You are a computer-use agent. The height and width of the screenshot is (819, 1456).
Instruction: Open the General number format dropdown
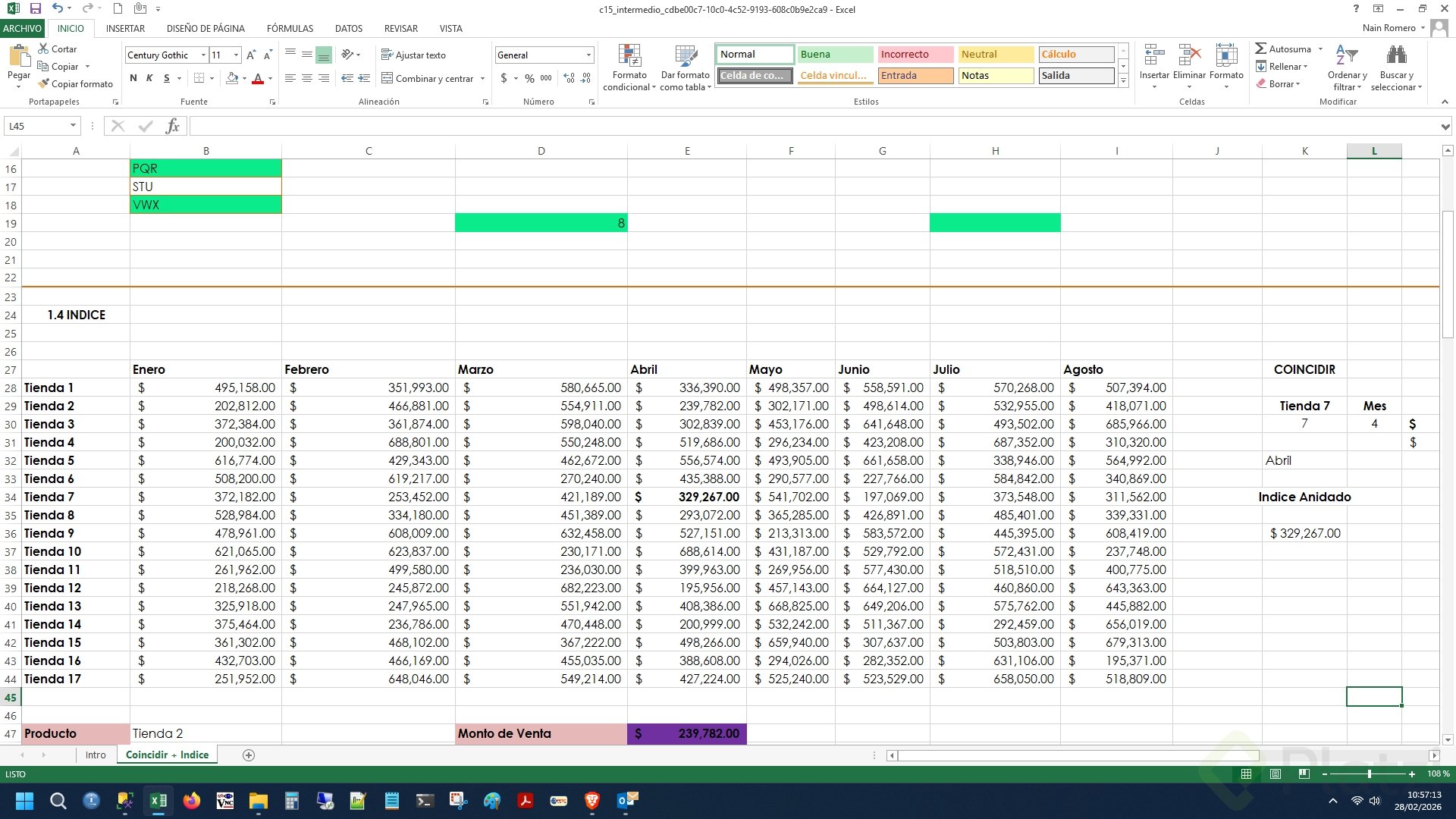588,55
